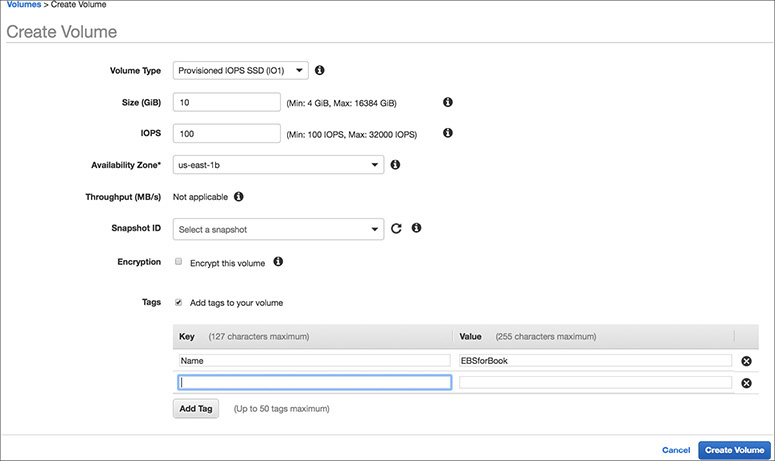Enable Encrypt this volume checkbox

click(x=179, y=262)
